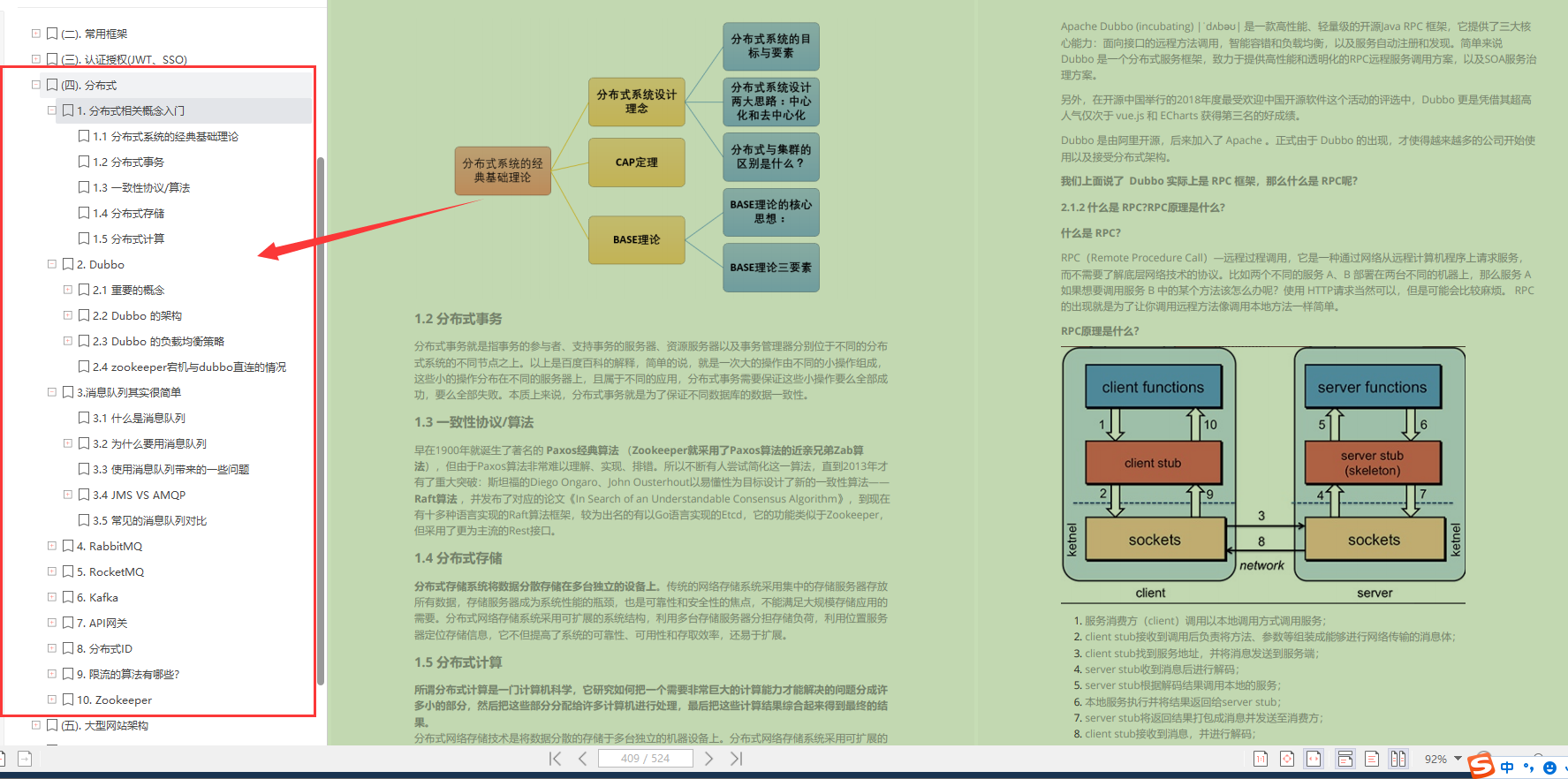Expand (五). 大型网站架构
Viewport: 1568px width, 779px height.
(36, 725)
